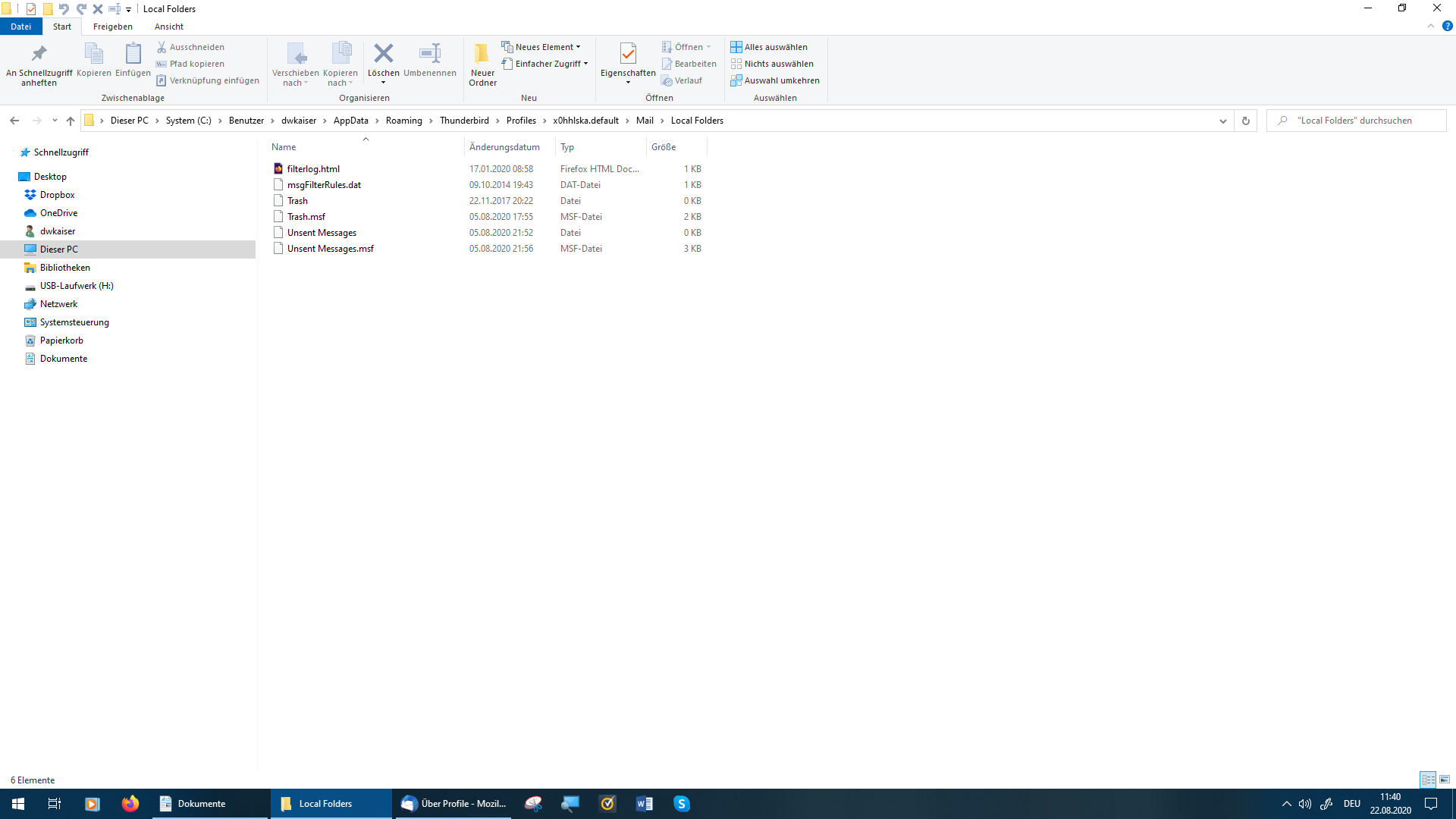Click Thunderbird in the address path
The width and height of the screenshot is (1456, 819).
(x=464, y=121)
